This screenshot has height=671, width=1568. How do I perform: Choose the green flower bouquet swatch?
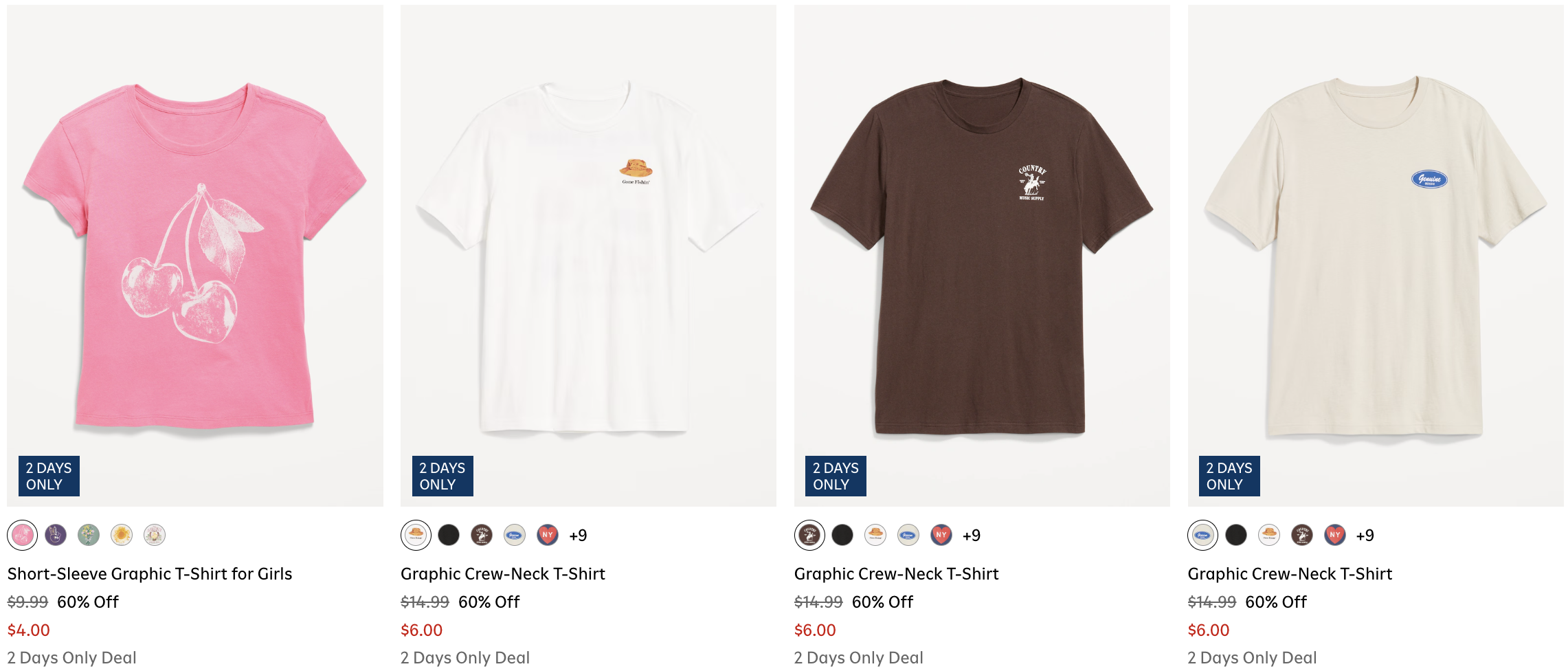click(89, 535)
